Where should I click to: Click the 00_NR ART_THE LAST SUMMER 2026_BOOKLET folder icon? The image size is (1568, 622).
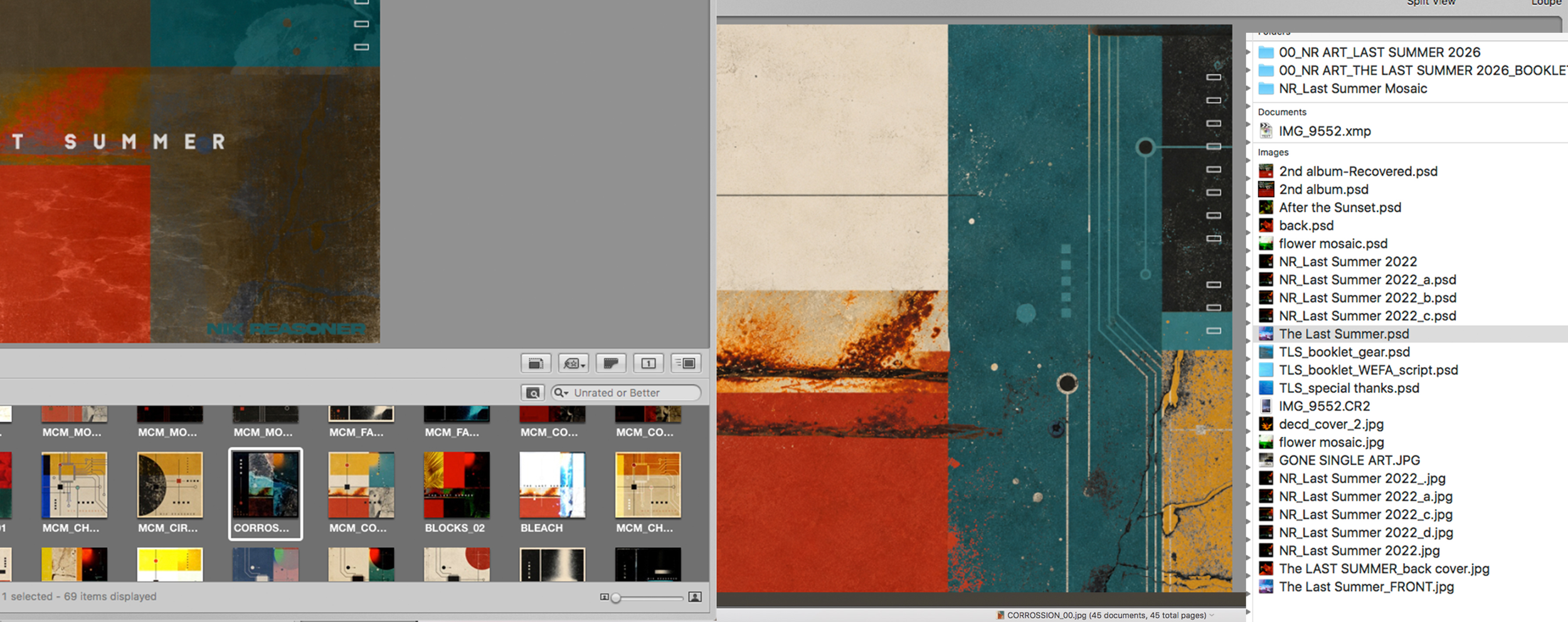(1266, 70)
